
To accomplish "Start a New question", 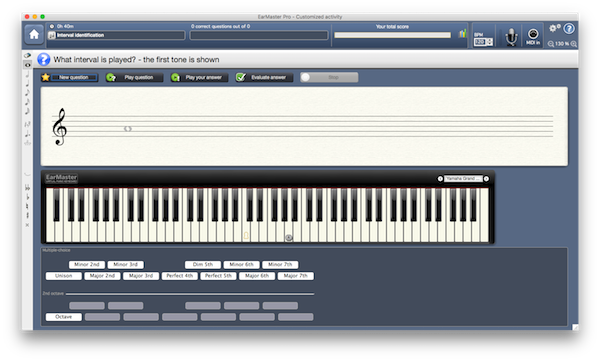I will pyautogui.click(x=74, y=77).
